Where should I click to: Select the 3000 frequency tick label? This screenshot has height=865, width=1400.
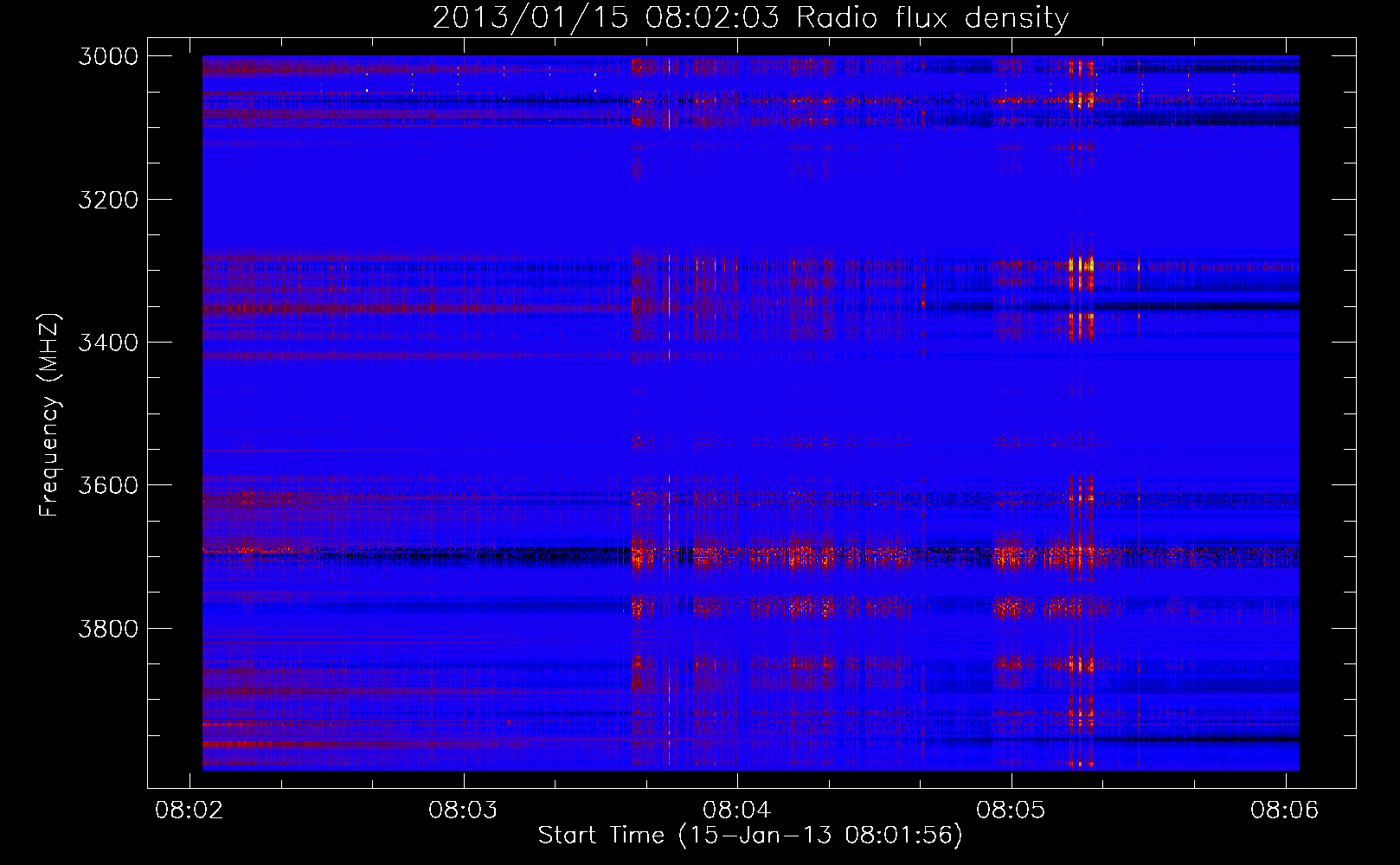point(108,56)
